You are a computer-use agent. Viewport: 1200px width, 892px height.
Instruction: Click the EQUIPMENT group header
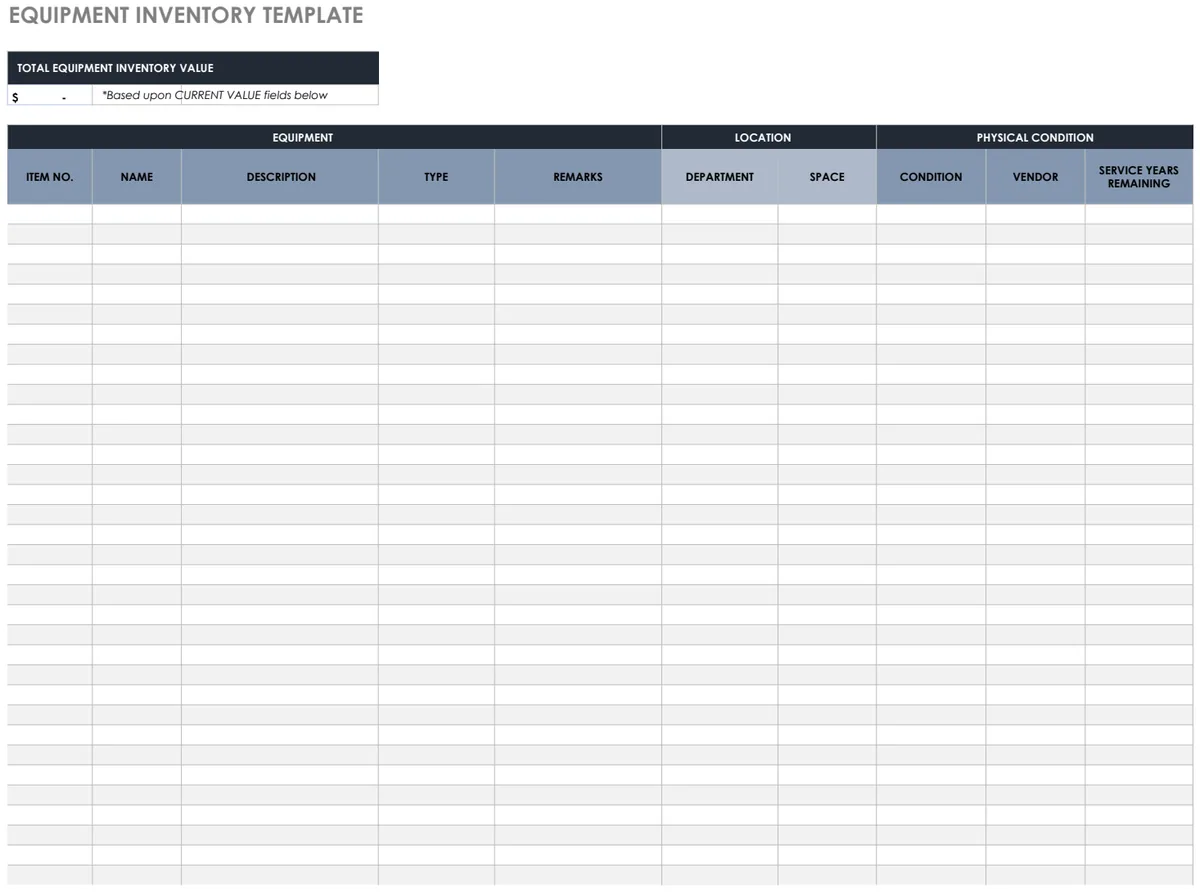point(334,137)
